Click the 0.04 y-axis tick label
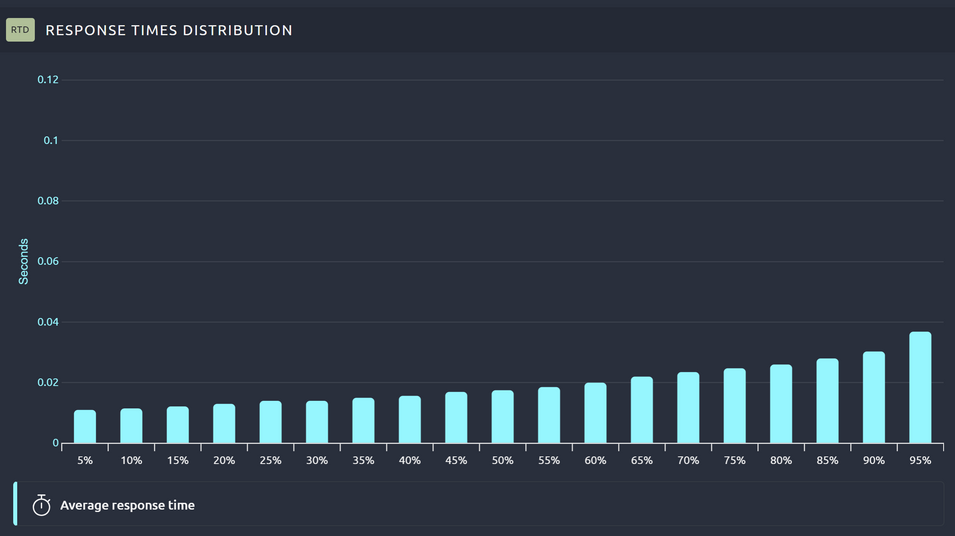 coord(48,322)
